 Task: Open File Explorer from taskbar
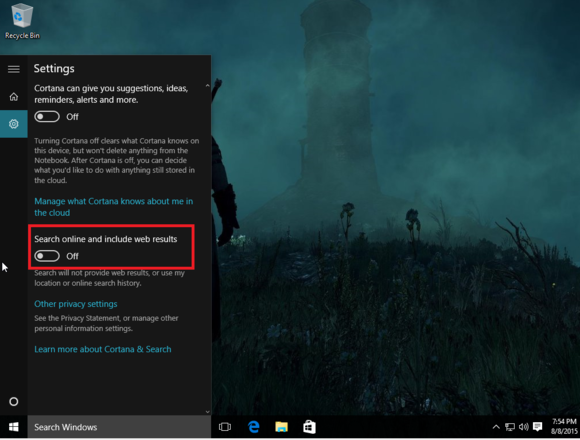281,427
